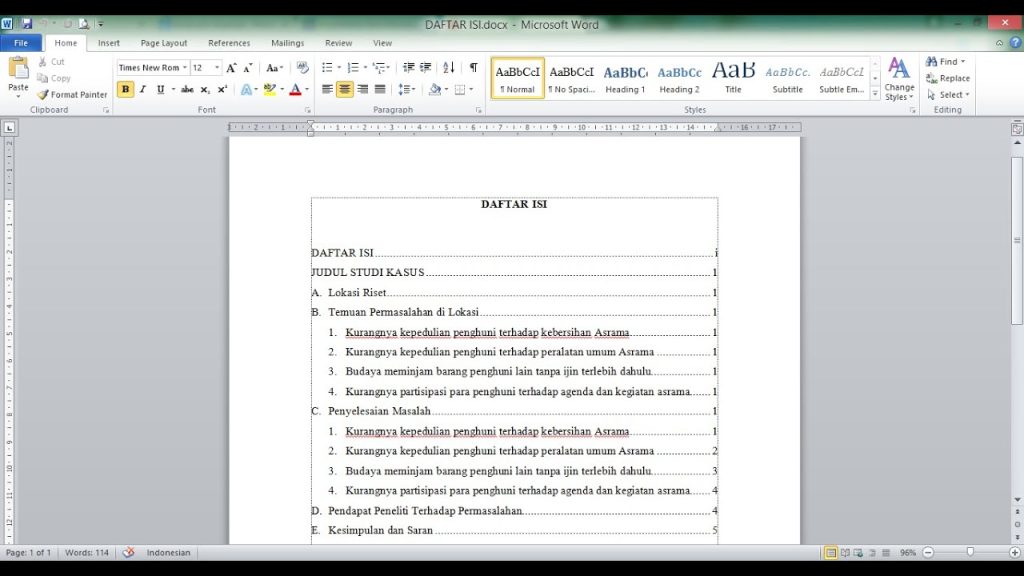Center the paragraph text
Viewport: 1024px width, 576px height.
click(x=345, y=89)
